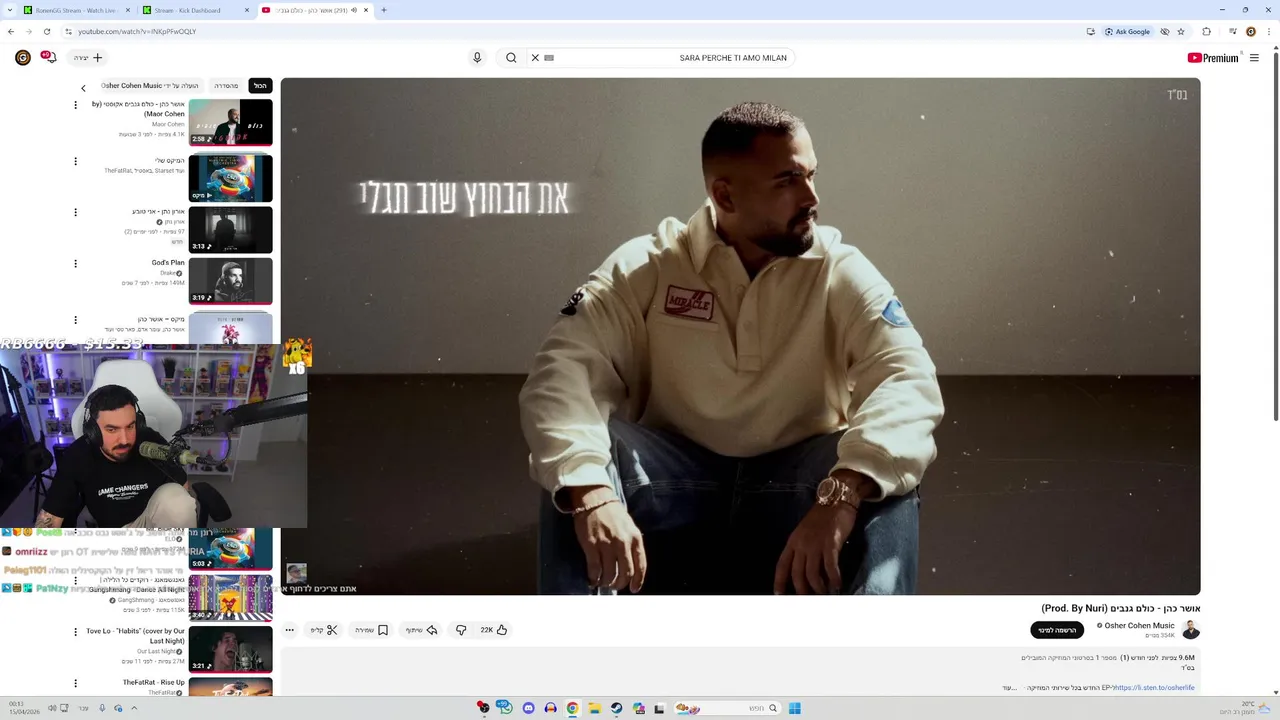The height and width of the screenshot is (720, 1280).
Task: Open the Tove Lo Habits cover thumbnail
Action: (x=230, y=649)
